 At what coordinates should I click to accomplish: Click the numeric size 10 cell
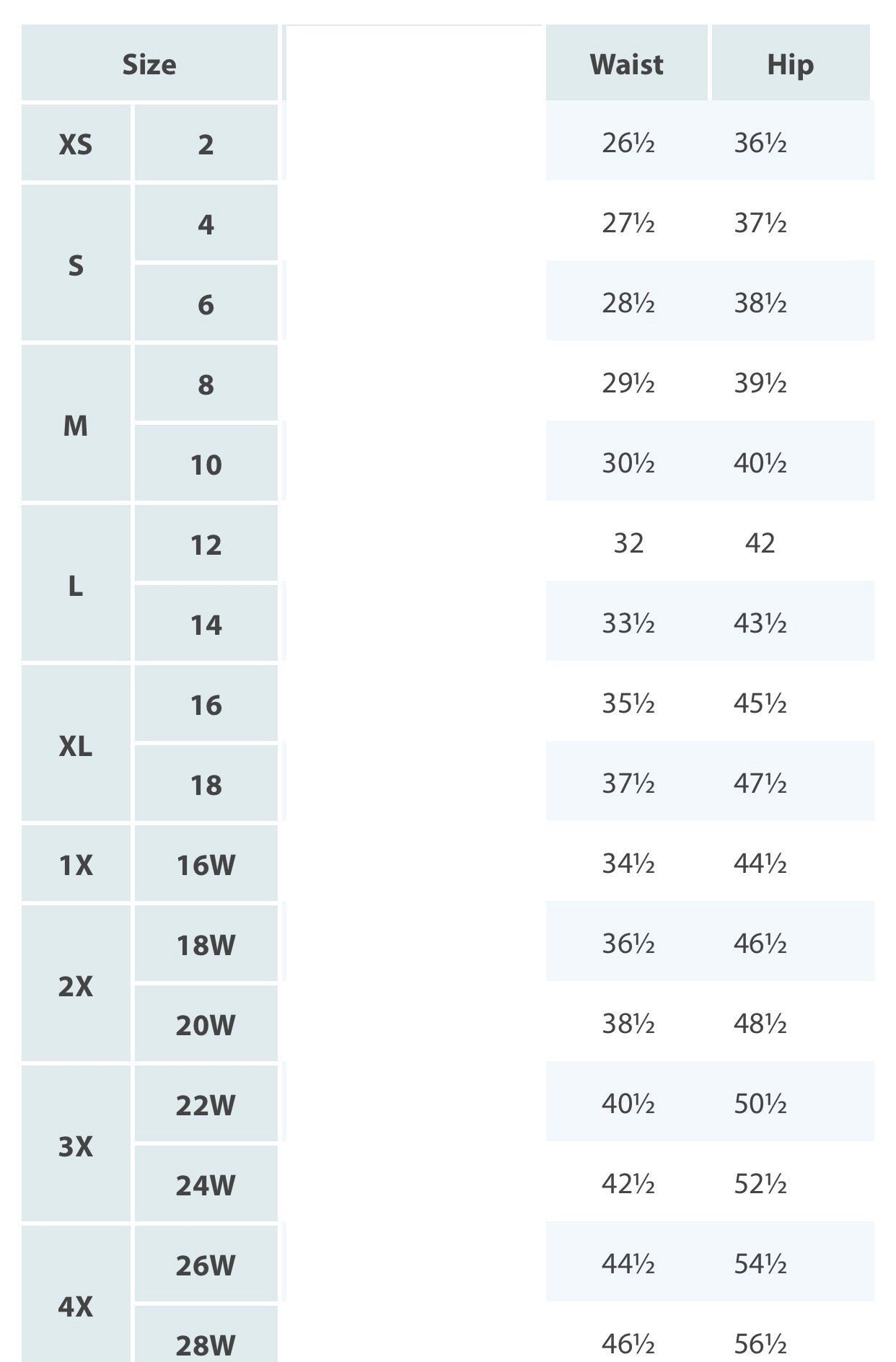pyautogui.click(x=206, y=464)
